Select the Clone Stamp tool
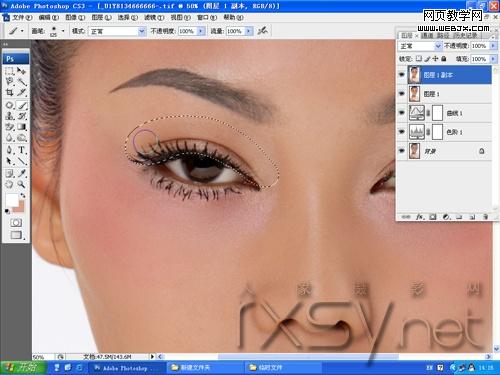500x375 pixels. [x=9, y=116]
